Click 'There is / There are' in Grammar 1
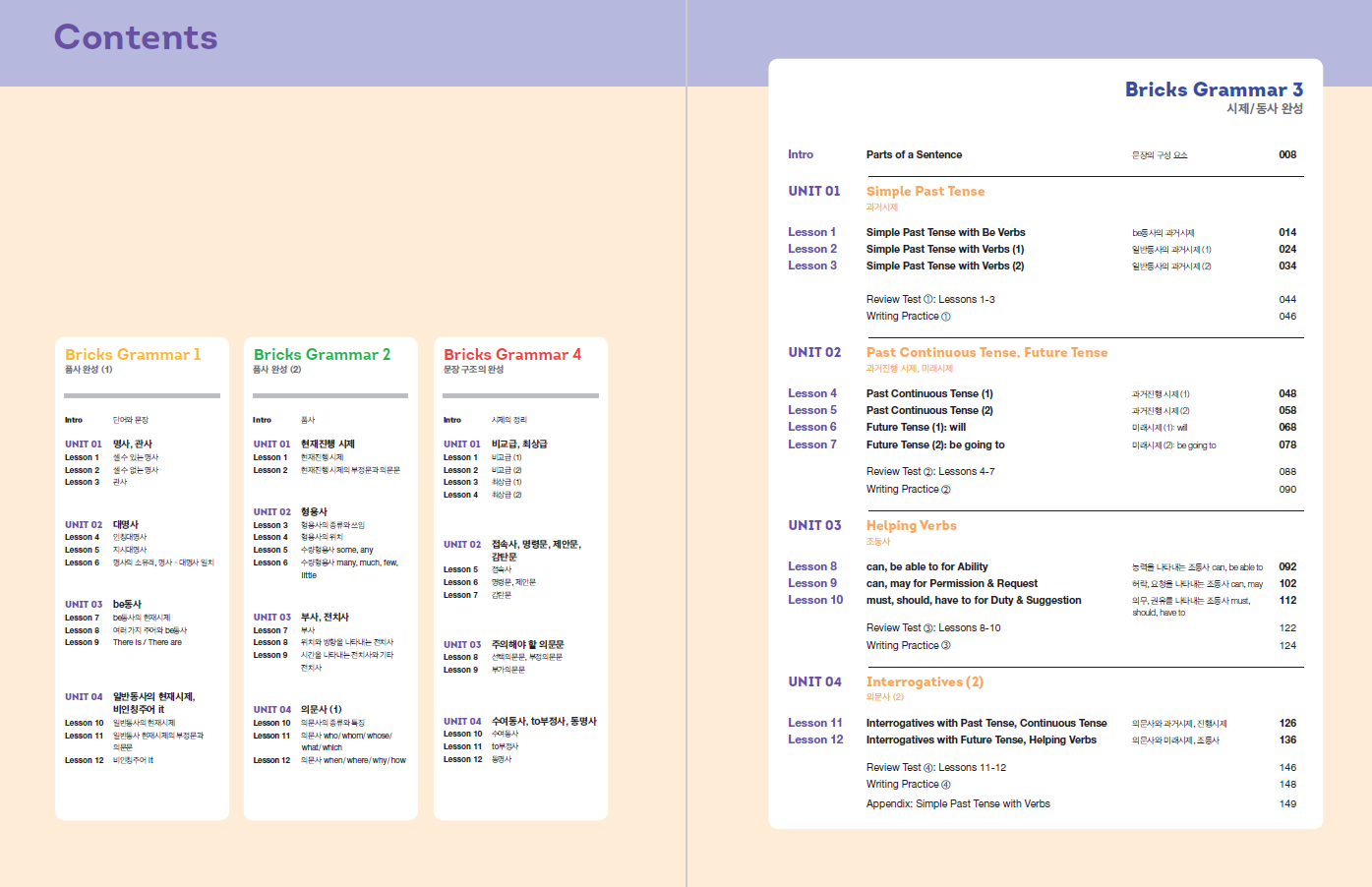Viewport: 1372px width, 887px height. point(147,642)
